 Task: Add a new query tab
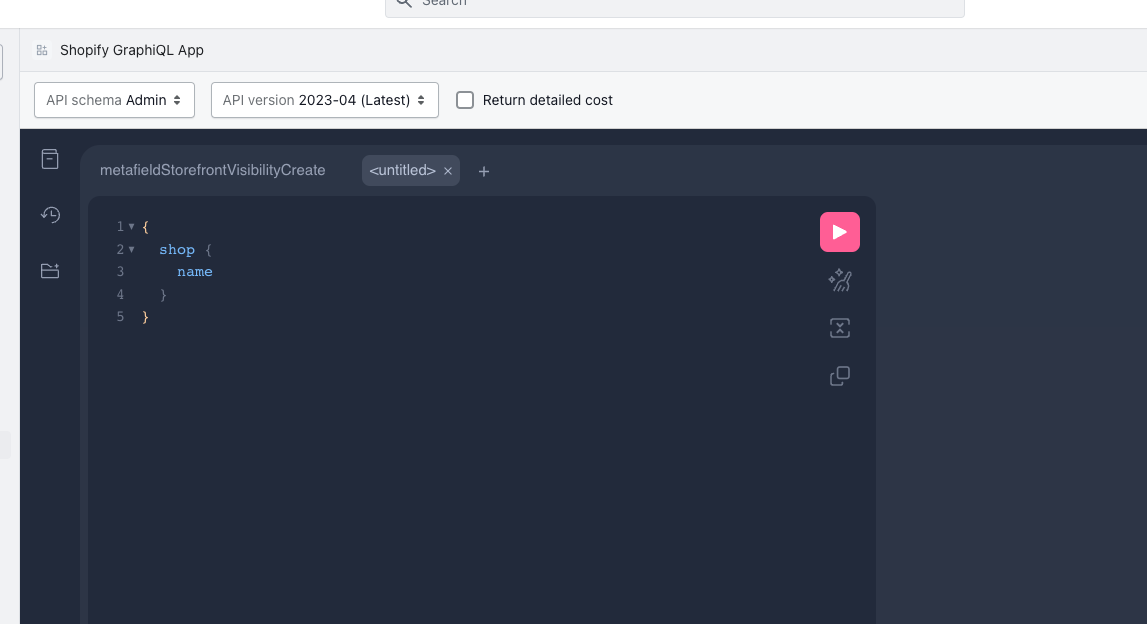click(483, 171)
